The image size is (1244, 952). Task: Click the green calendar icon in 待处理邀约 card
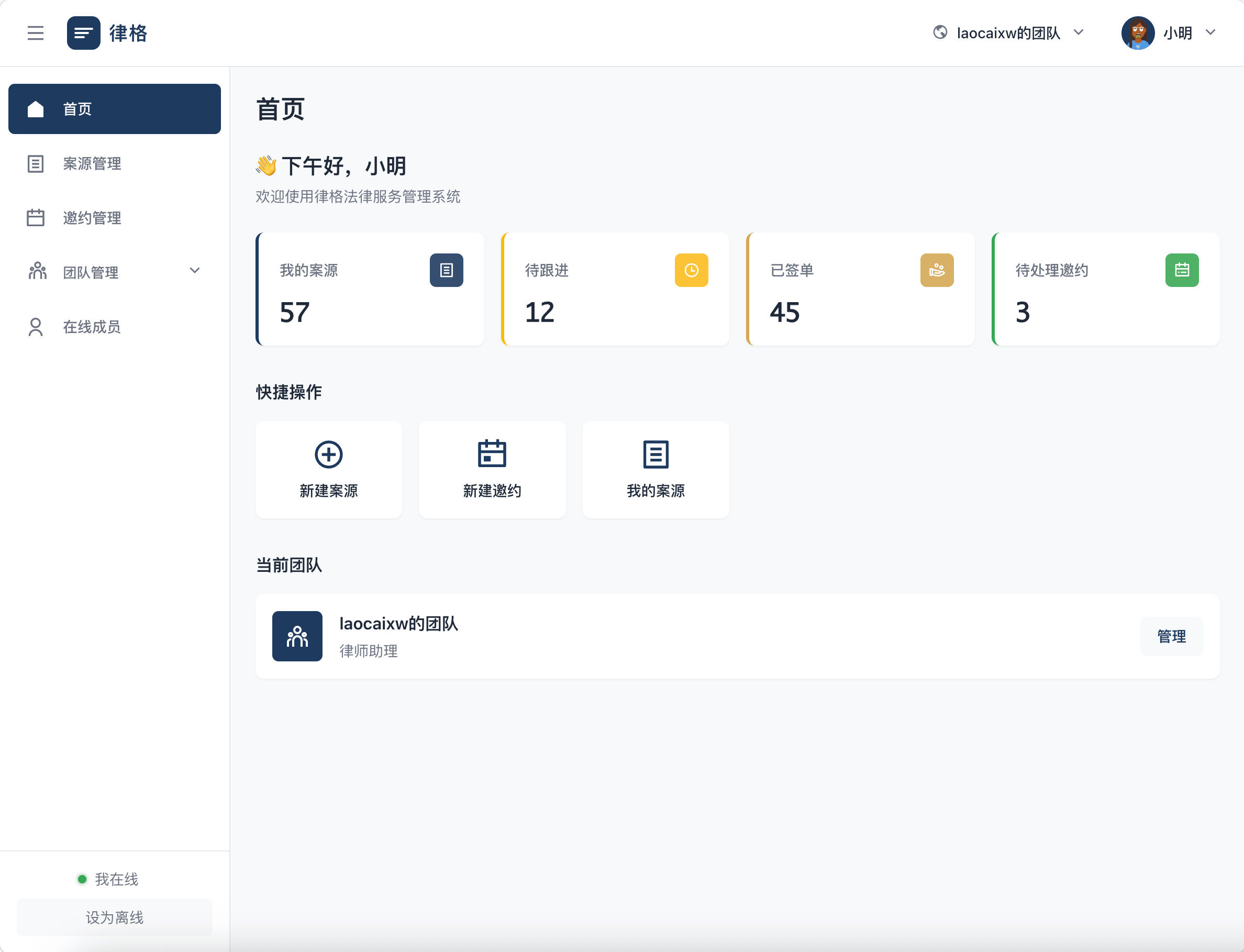[1182, 270]
